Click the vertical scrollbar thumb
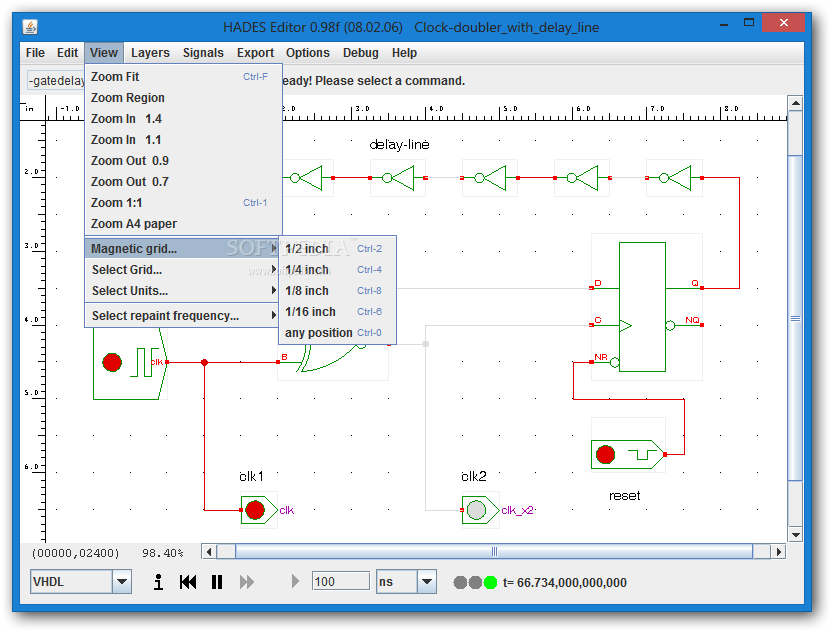Image resolution: width=832 pixels, height=632 pixels. (795, 318)
